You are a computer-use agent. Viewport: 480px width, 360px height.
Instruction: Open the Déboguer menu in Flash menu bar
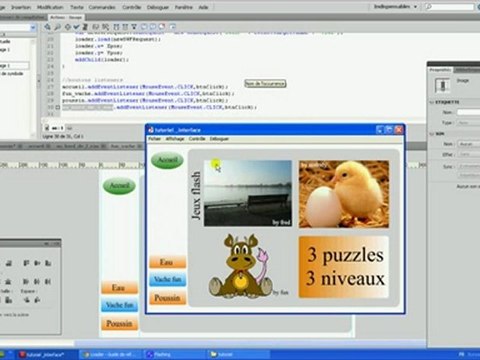(x=158, y=7)
